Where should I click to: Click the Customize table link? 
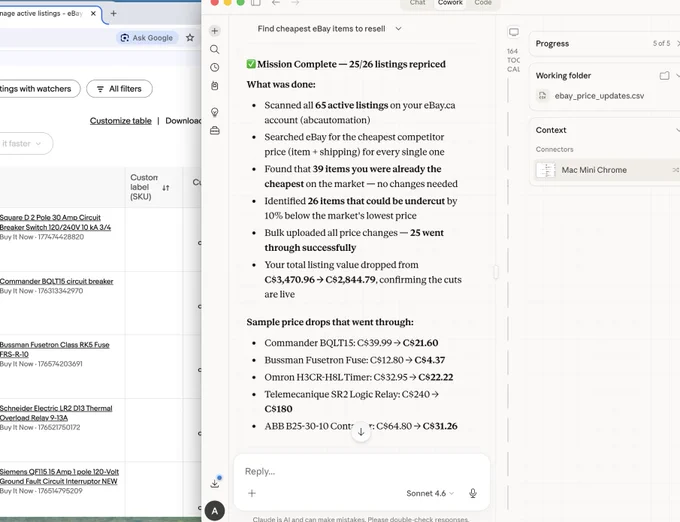coord(121,121)
